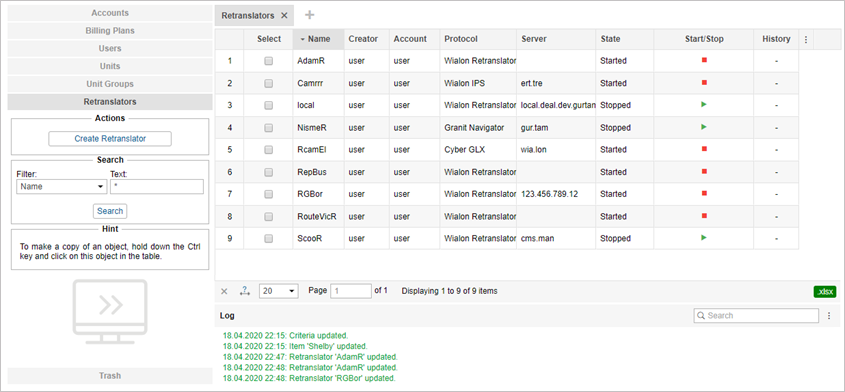Add a new tab with plus icon
The width and height of the screenshot is (845, 392).
click(309, 15)
